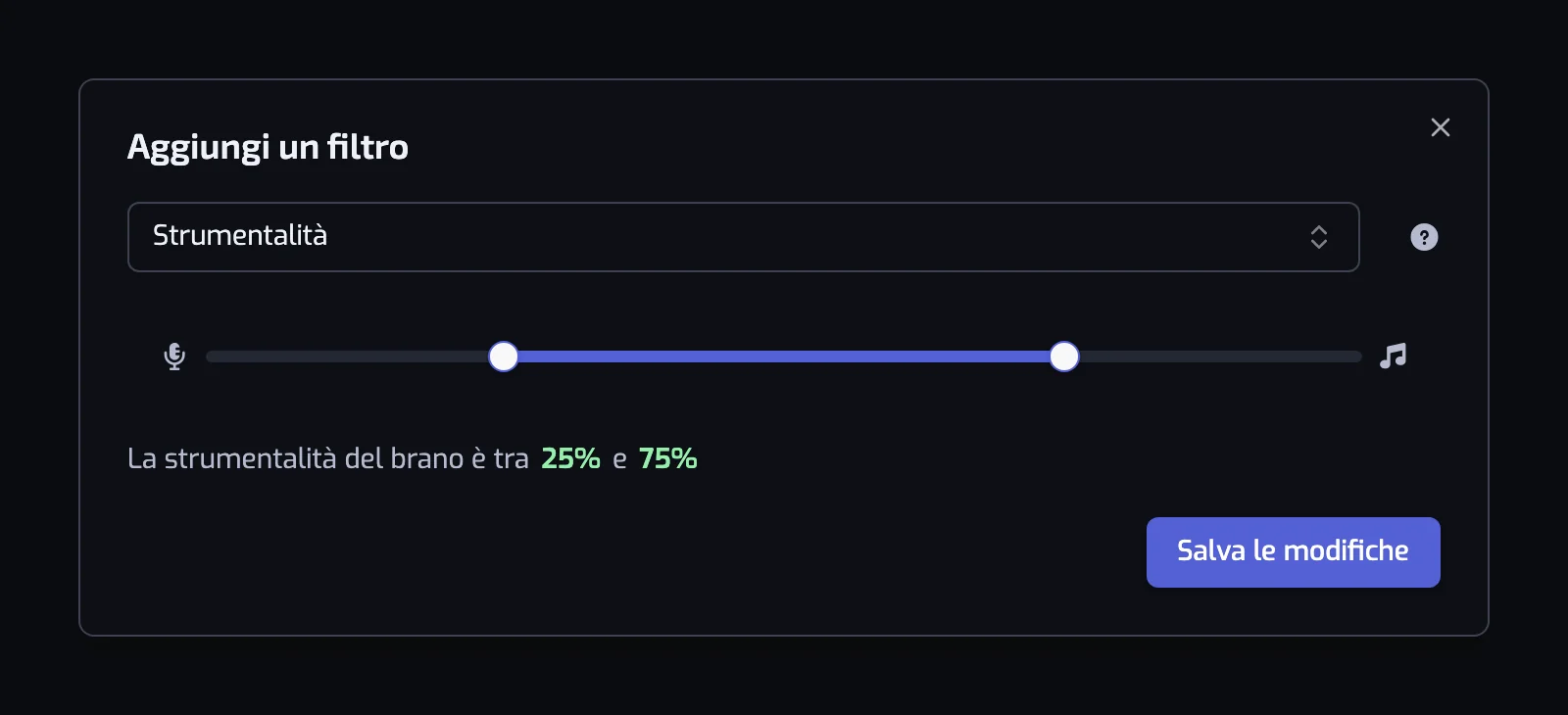Image resolution: width=1568 pixels, height=715 pixels.
Task: Click the Aggiungi un filtro heading
Action: [268, 147]
